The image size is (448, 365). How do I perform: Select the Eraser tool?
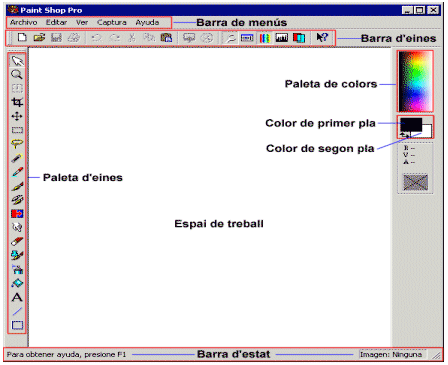pos(17,241)
